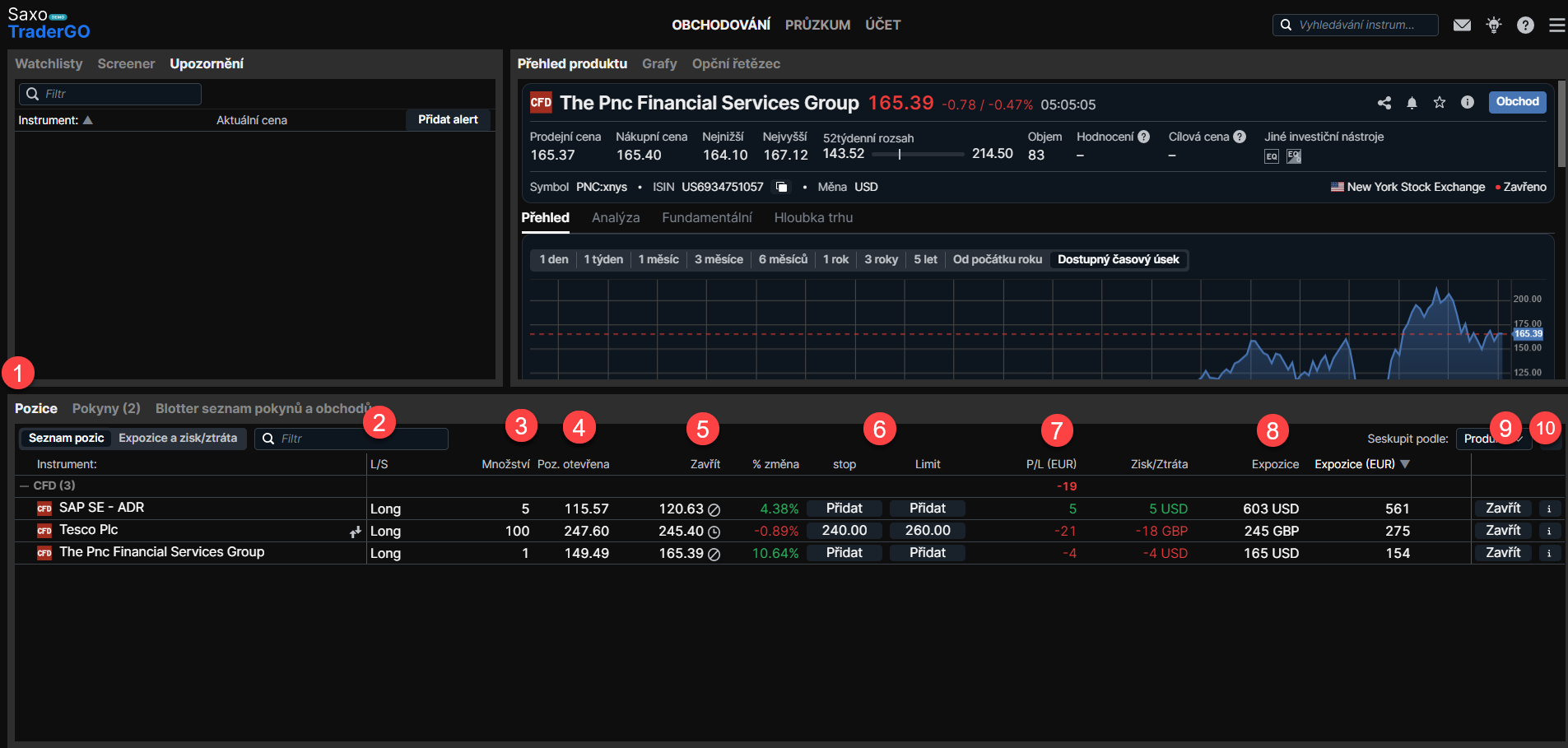Screen dimensions: 1568x748
Task: Switch to the Grafy tab
Action: click(x=659, y=63)
